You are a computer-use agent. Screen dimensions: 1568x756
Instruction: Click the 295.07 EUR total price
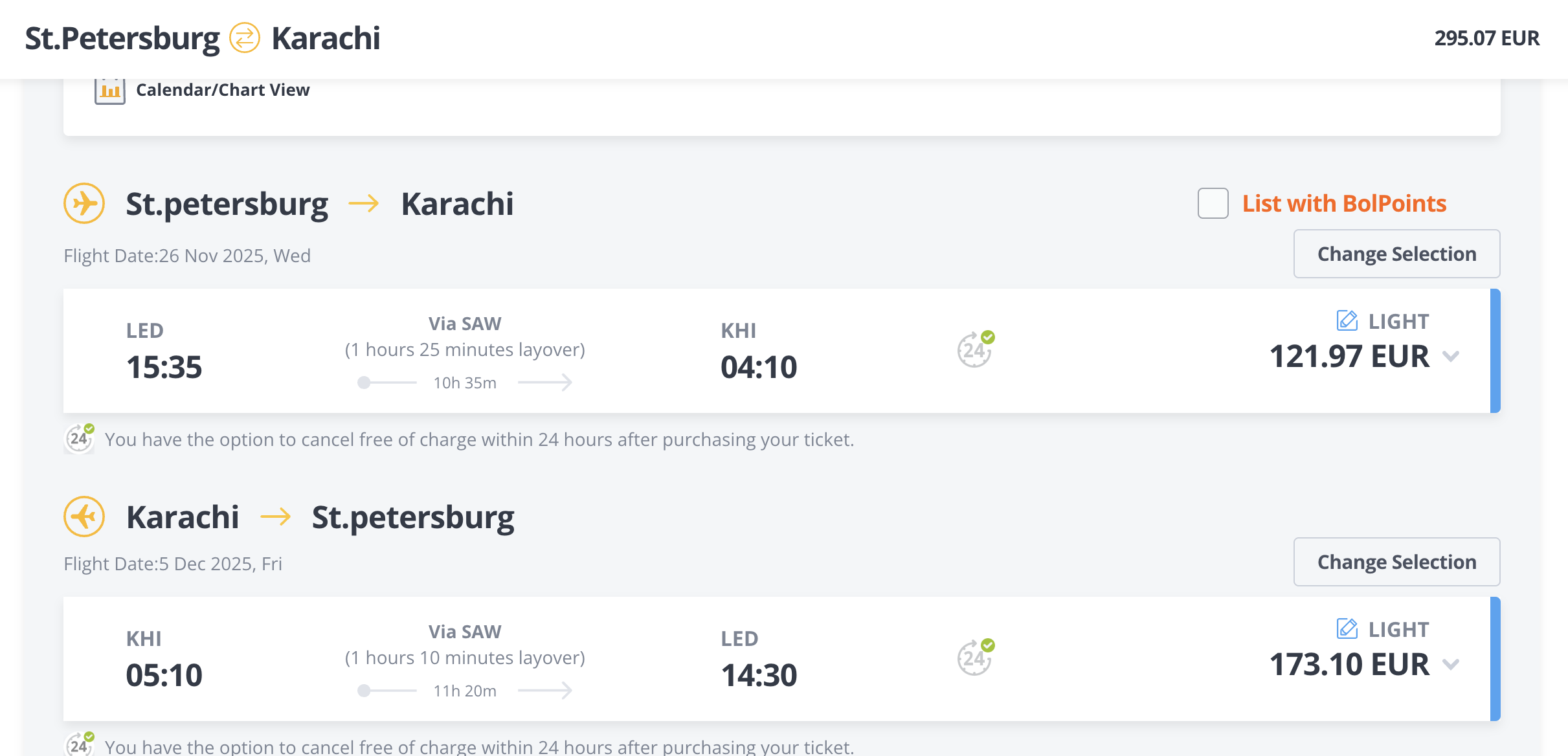[x=1487, y=38]
